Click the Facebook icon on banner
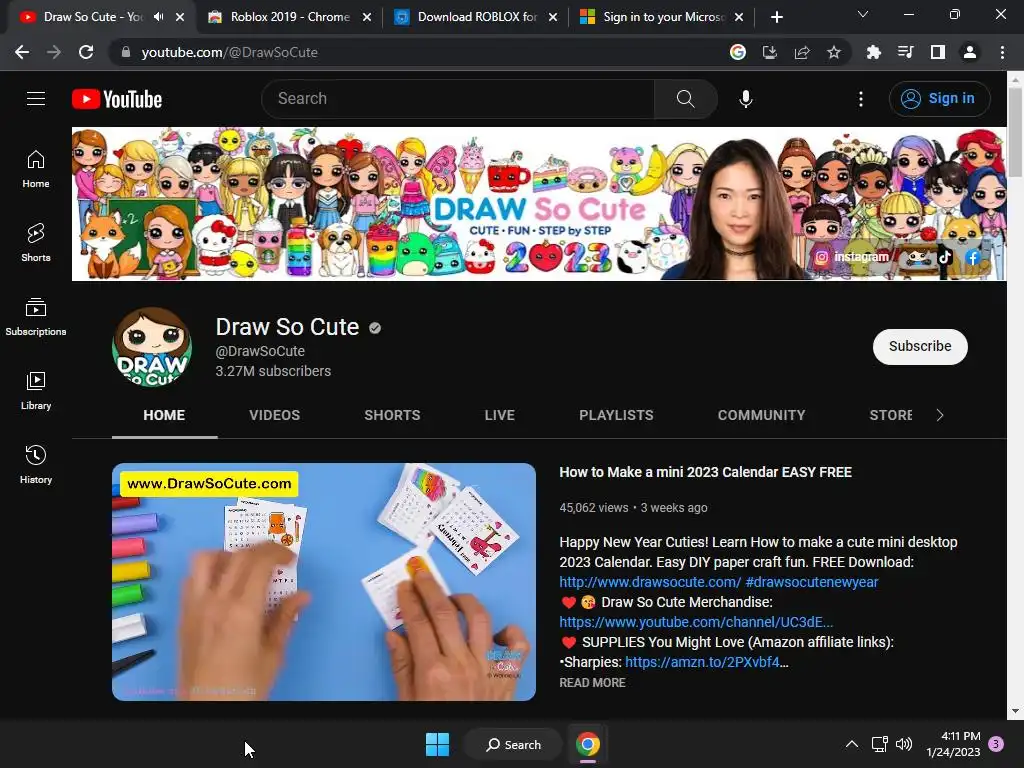 point(973,257)
